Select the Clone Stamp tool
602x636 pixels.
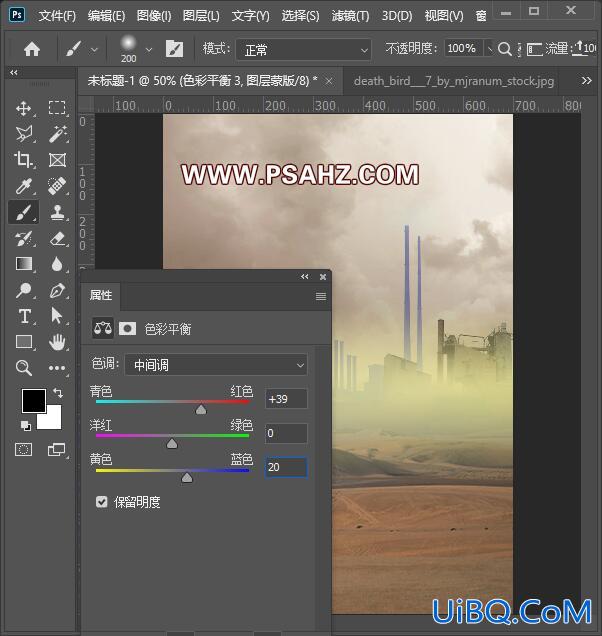point(57,212)
